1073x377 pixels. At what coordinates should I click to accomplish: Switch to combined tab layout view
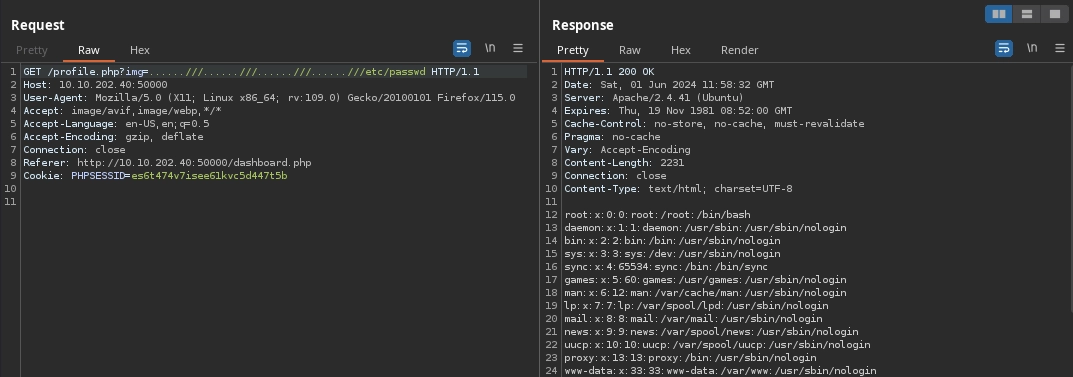(x=1054, y=14)
